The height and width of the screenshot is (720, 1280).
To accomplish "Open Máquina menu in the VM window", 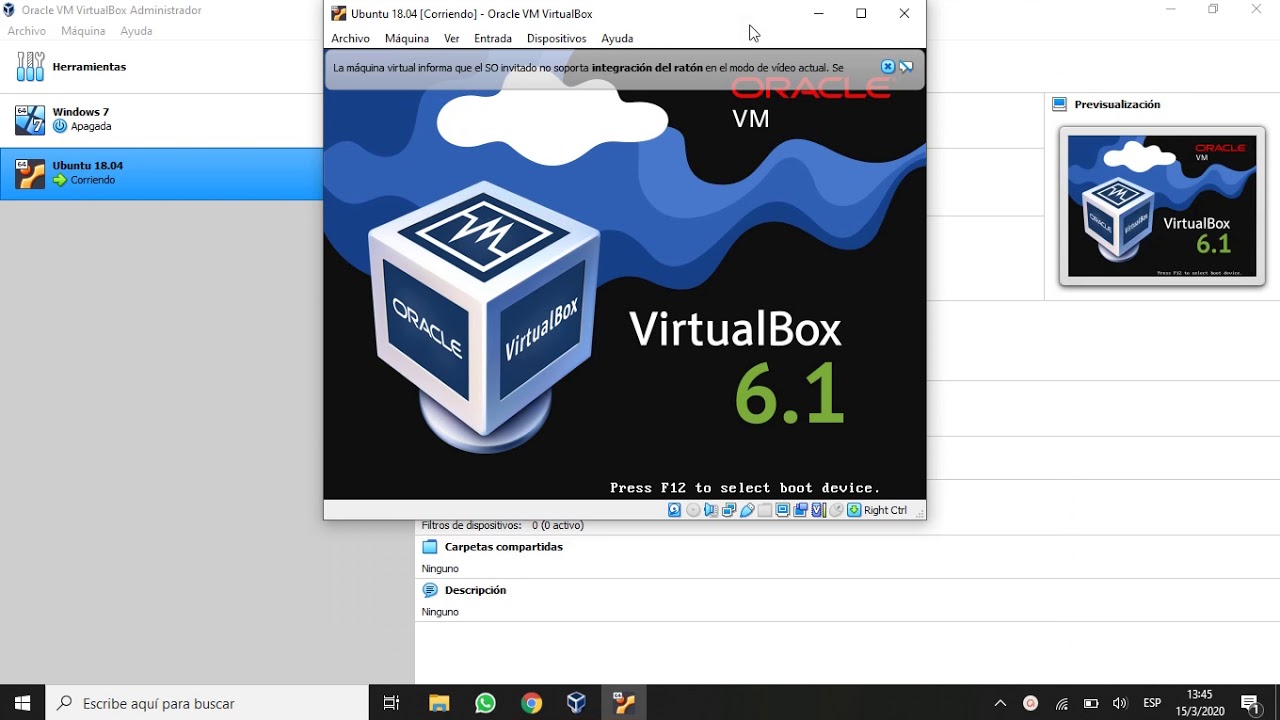I will click(407, 38).
